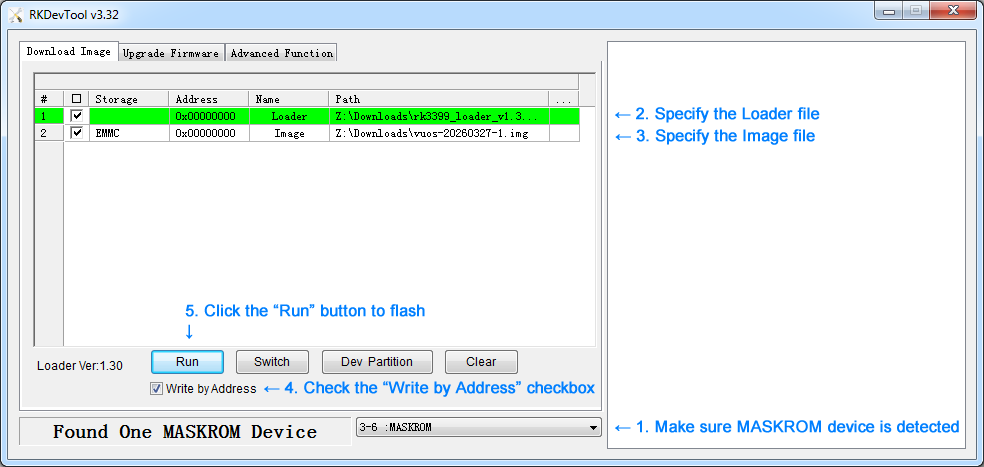The width and height of the screenshot is (984, 467).
Task: Select the Download Image tab
Action: (x=68, y=52)
